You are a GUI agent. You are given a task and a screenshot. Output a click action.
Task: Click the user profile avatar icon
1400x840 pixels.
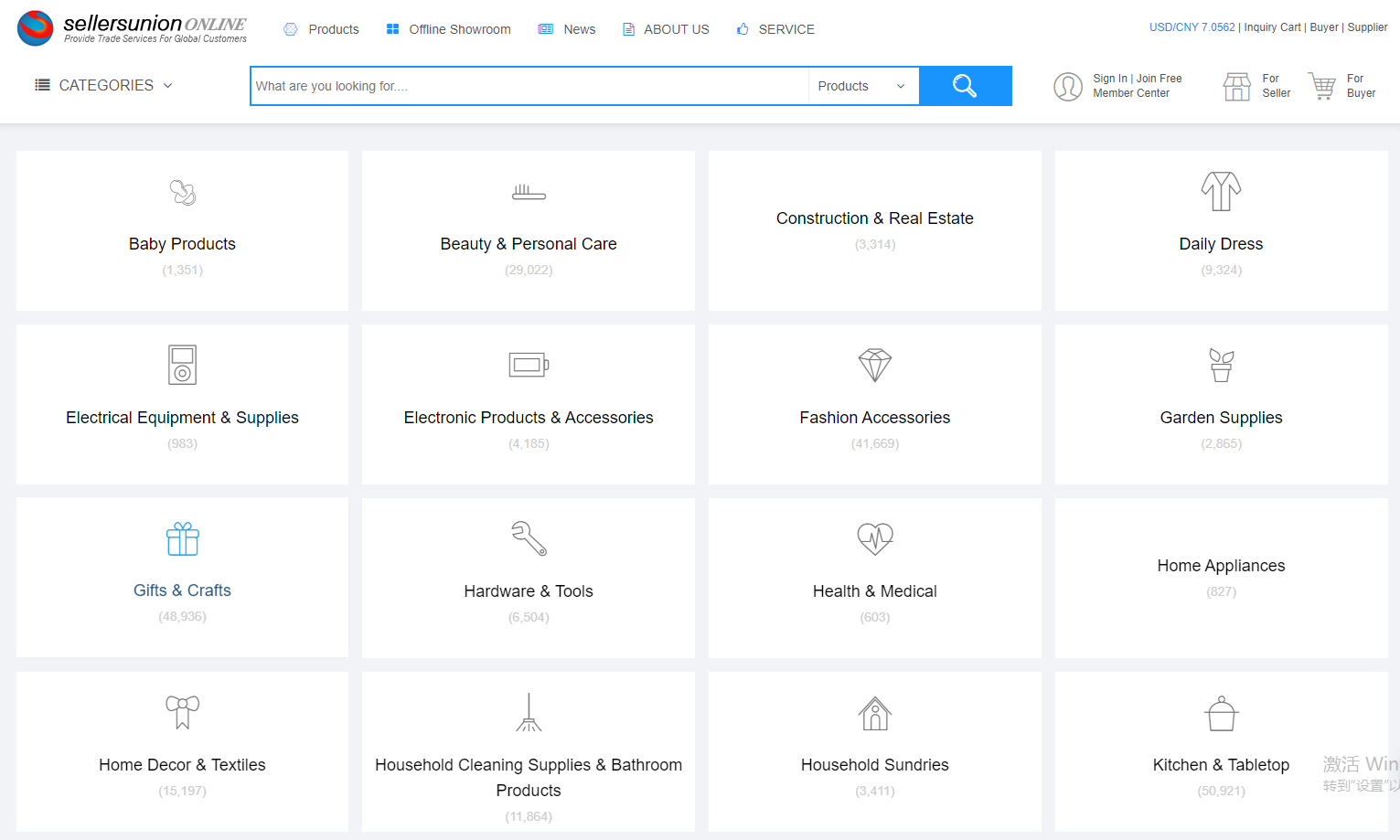point(1067,87)
